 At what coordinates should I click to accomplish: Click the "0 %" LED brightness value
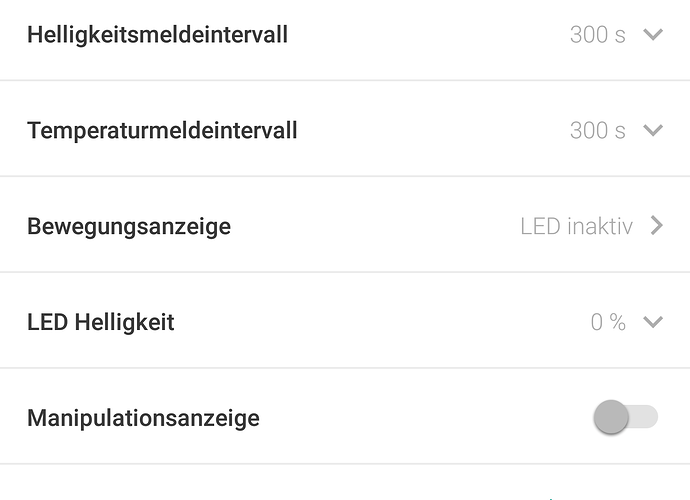pyautogui.click(x=608, y=322)
